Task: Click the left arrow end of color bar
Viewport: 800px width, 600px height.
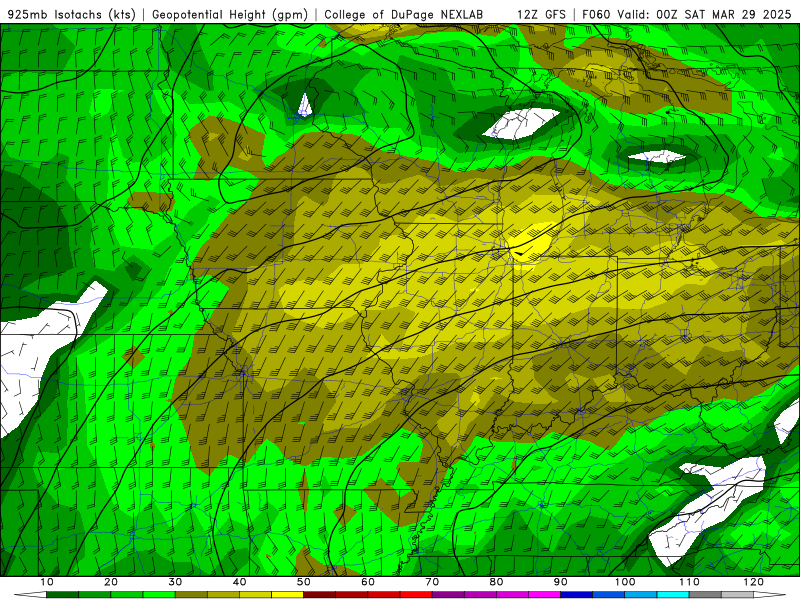Action: pyautogui.click(x=31, y=595)
